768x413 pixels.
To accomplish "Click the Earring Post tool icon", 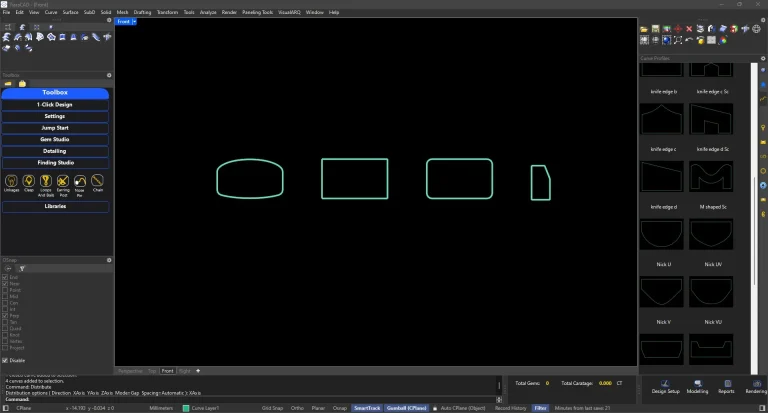I will click(63, 183).
